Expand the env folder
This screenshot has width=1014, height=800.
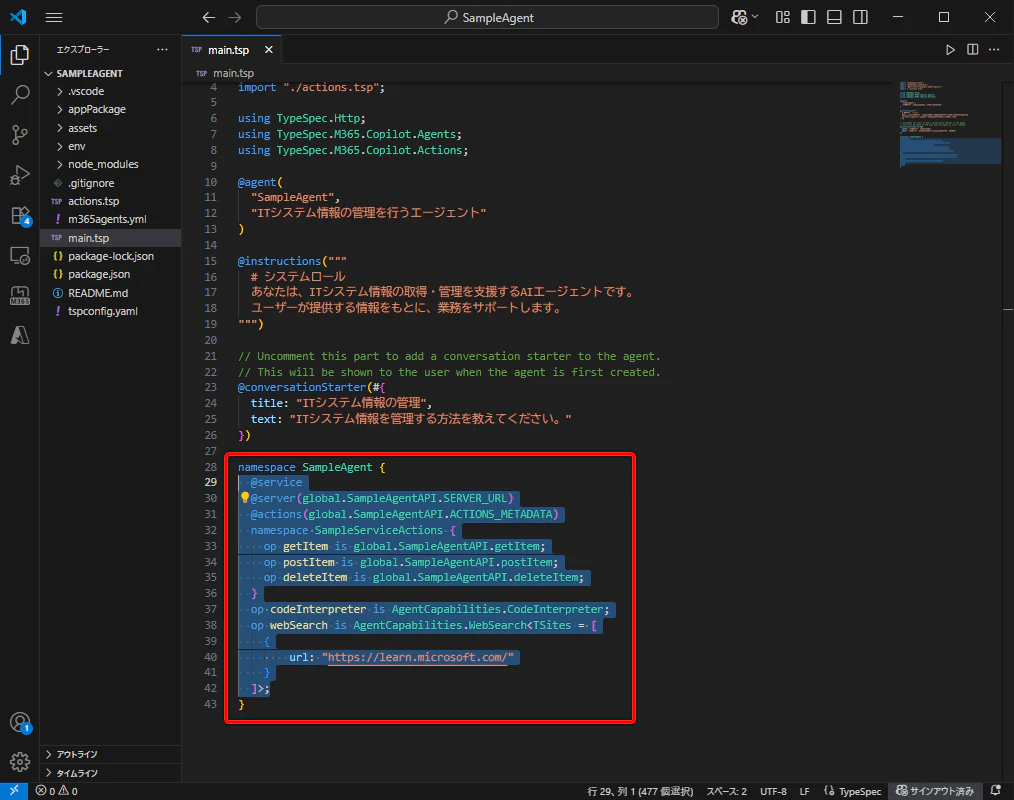[x=77, y=146]
